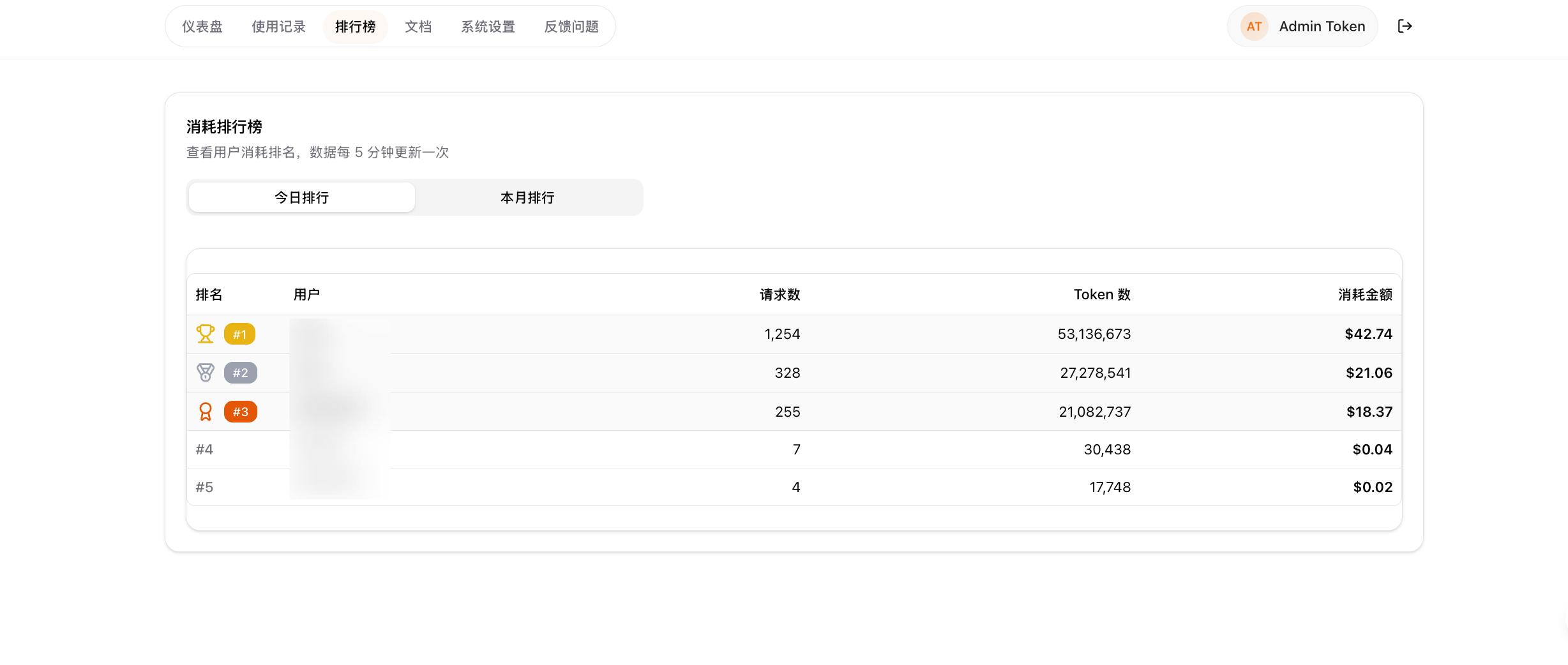Click the logout arrow icon

(1405, 26)
